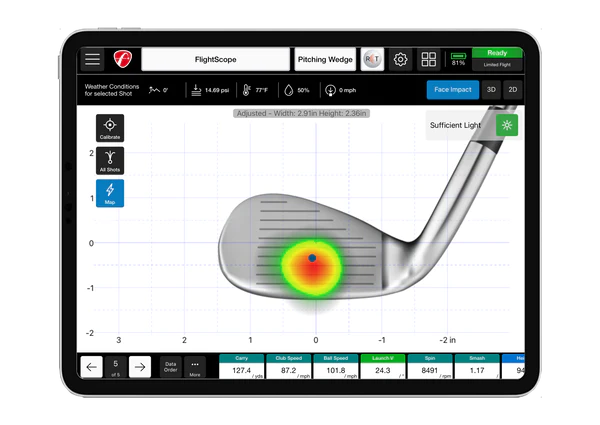Screen dimensions: 600x425
Task: Toggle the Sufficient Light sun indicator
Action: tap(507, 125)
